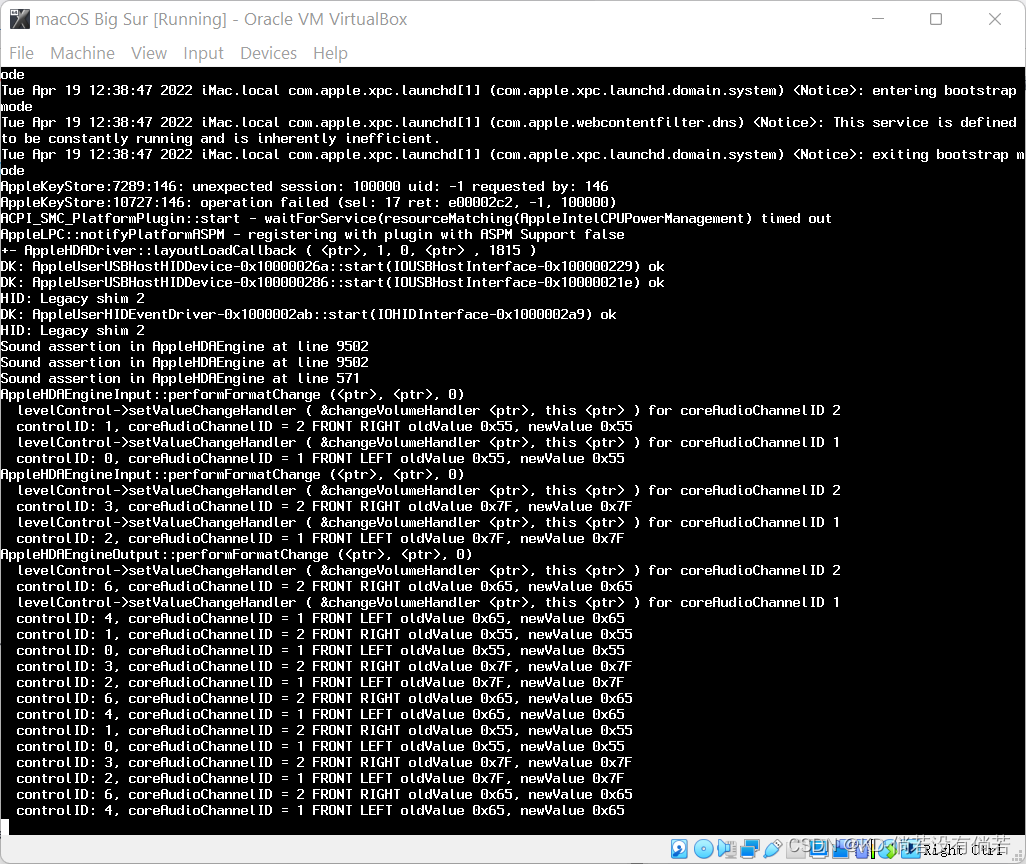The image size is (1026, 864).
Task: Open the File menu
Action: coord(21,53)
